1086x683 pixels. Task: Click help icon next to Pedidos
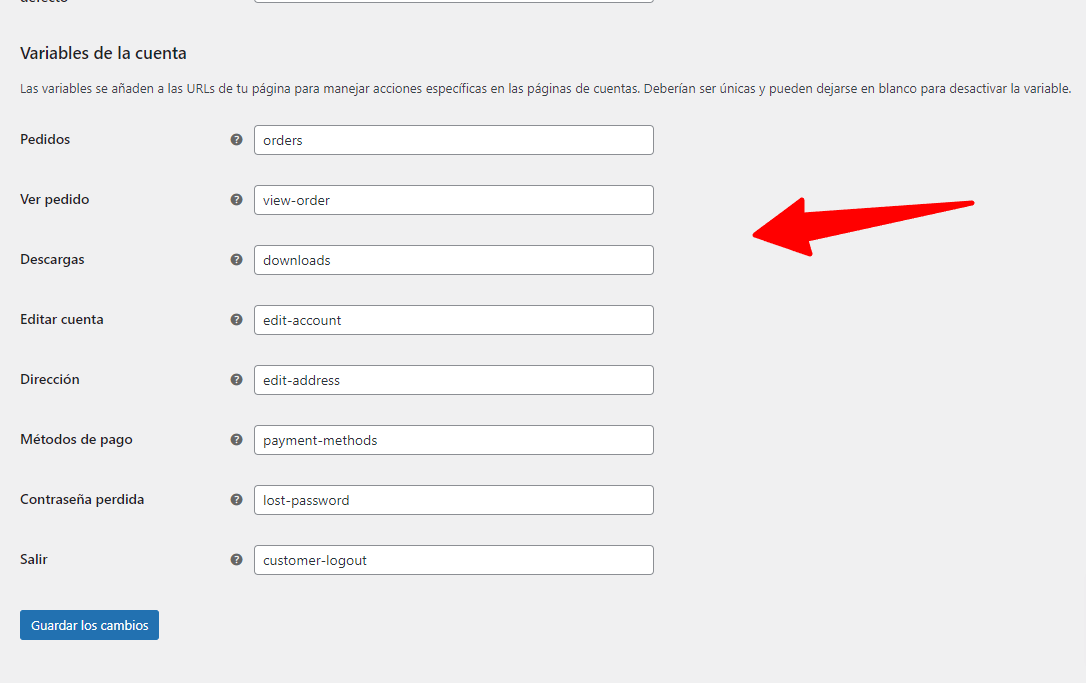pos(236,139)
